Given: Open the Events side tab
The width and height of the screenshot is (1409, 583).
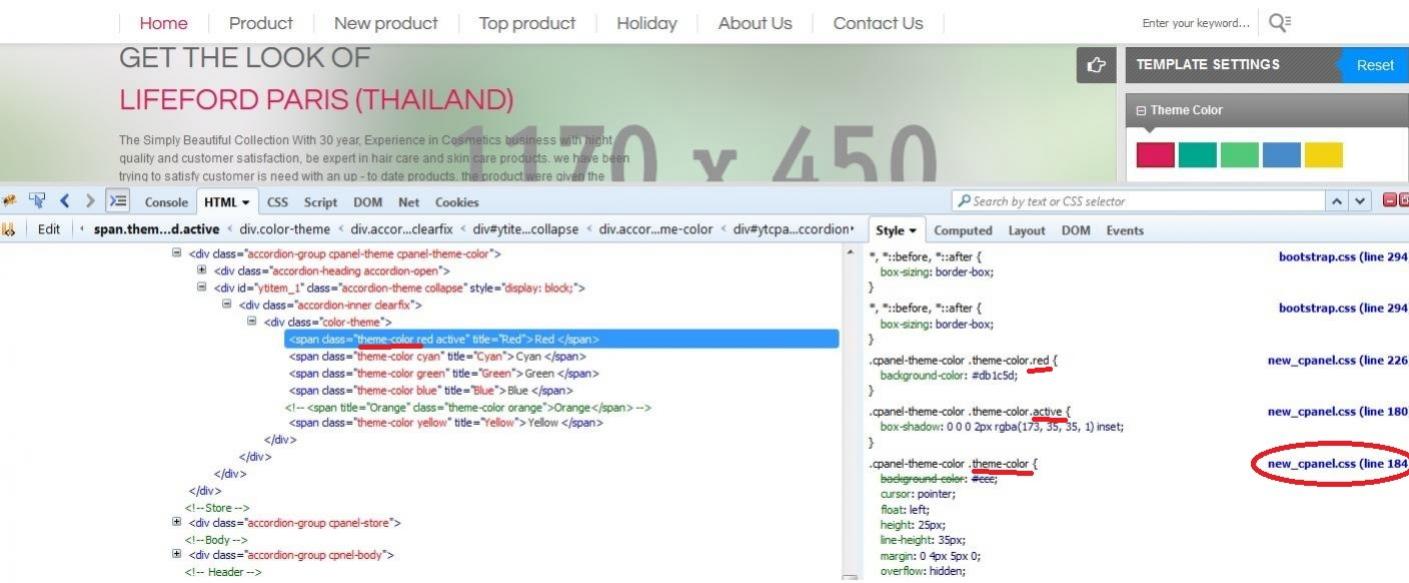Looking at the screenshot, I should tap(1124, 230).
